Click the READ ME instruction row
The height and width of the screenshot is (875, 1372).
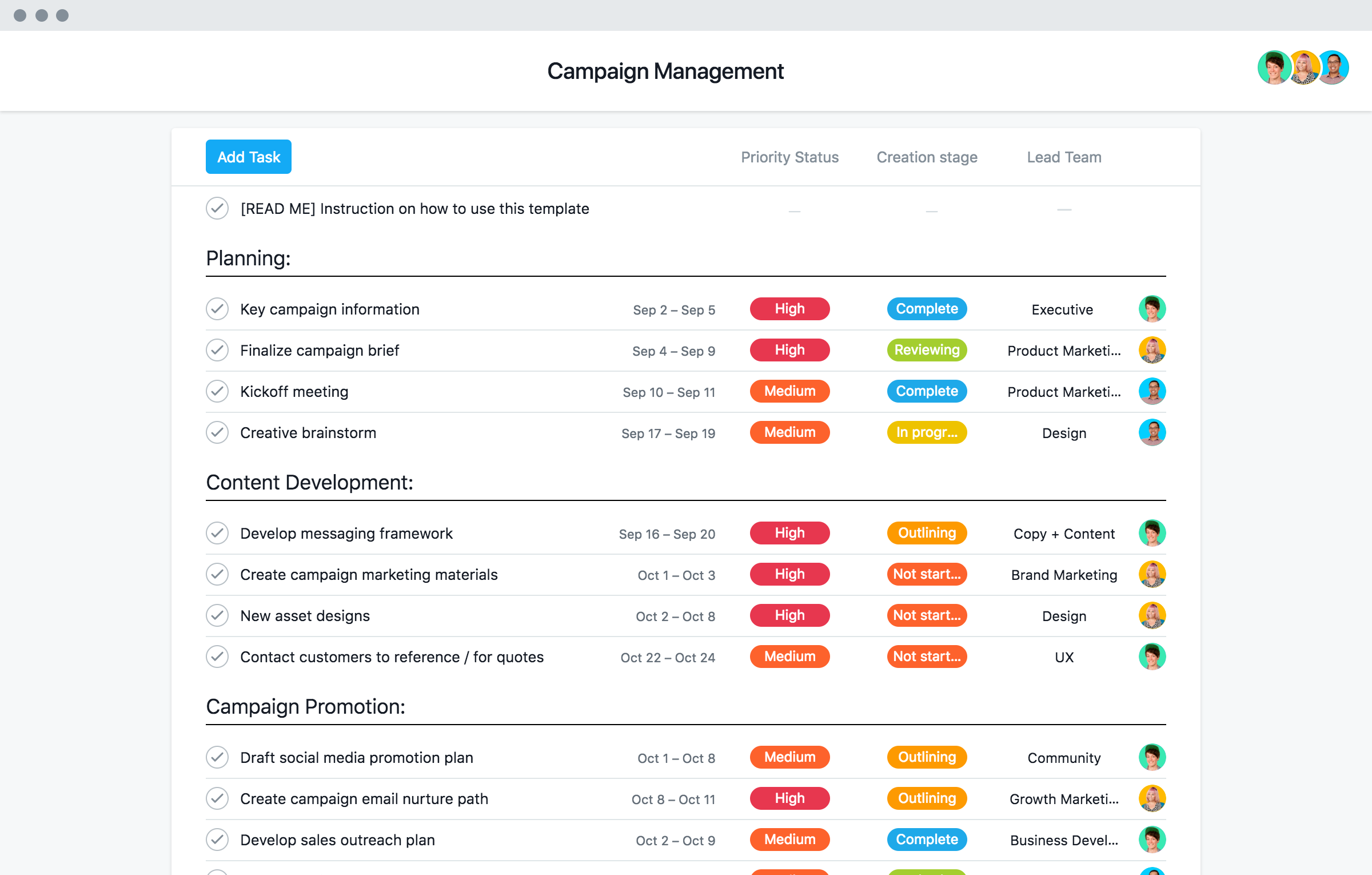coord(414,209)
